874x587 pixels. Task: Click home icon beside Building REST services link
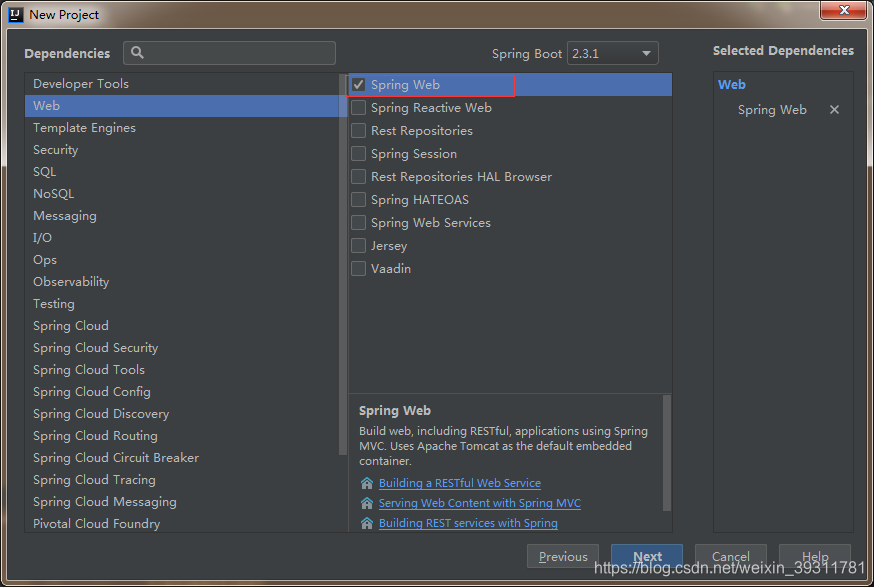(367, 523)
